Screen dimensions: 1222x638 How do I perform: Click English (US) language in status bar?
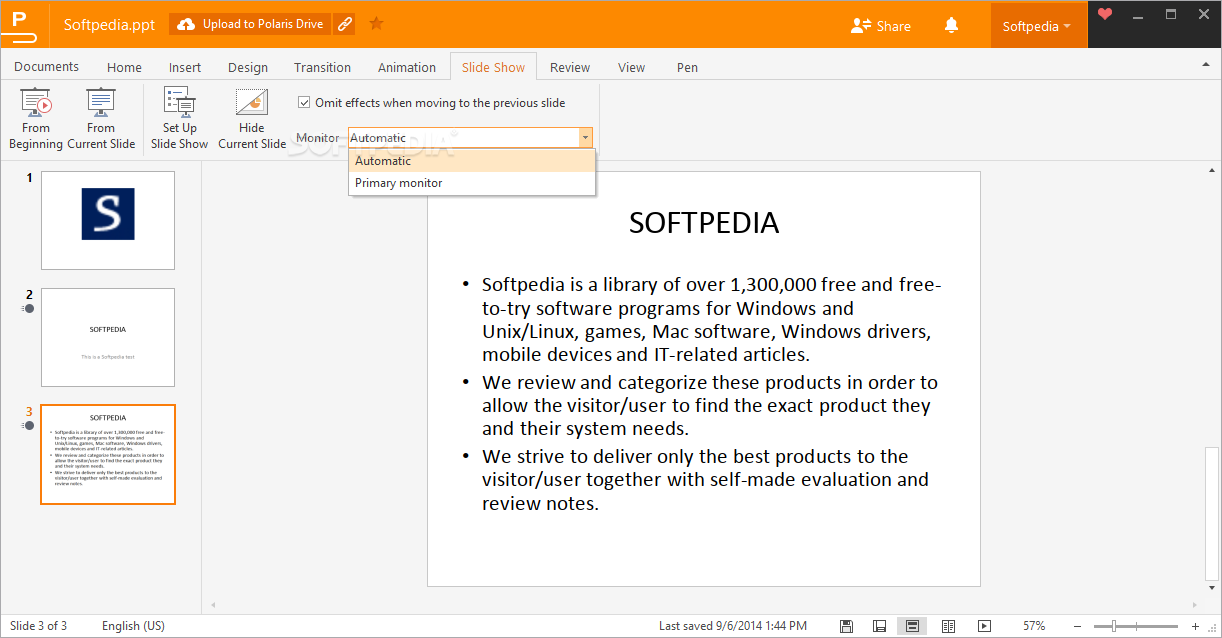(x=133, y=626)
